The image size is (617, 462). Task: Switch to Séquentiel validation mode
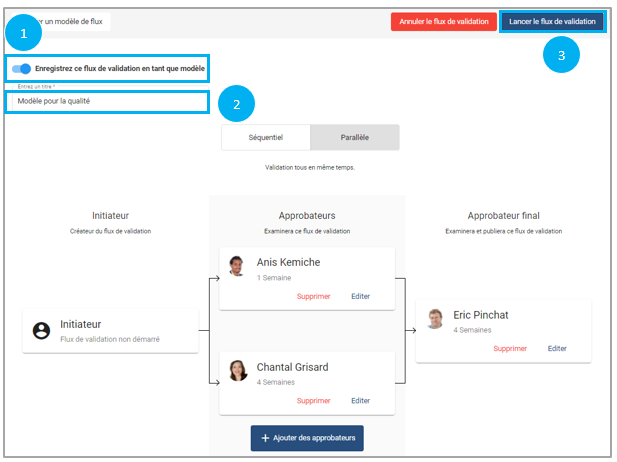(x=265, y=137)
